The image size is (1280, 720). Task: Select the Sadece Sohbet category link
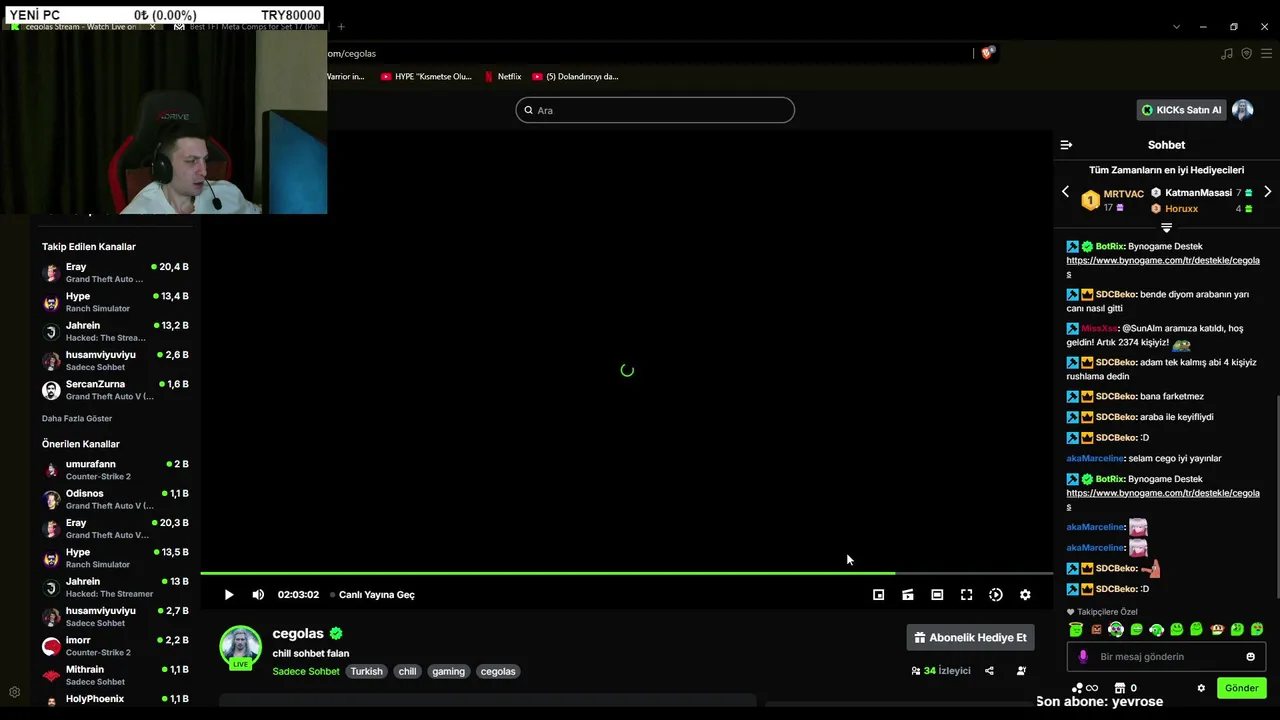[x=306, y=671]
